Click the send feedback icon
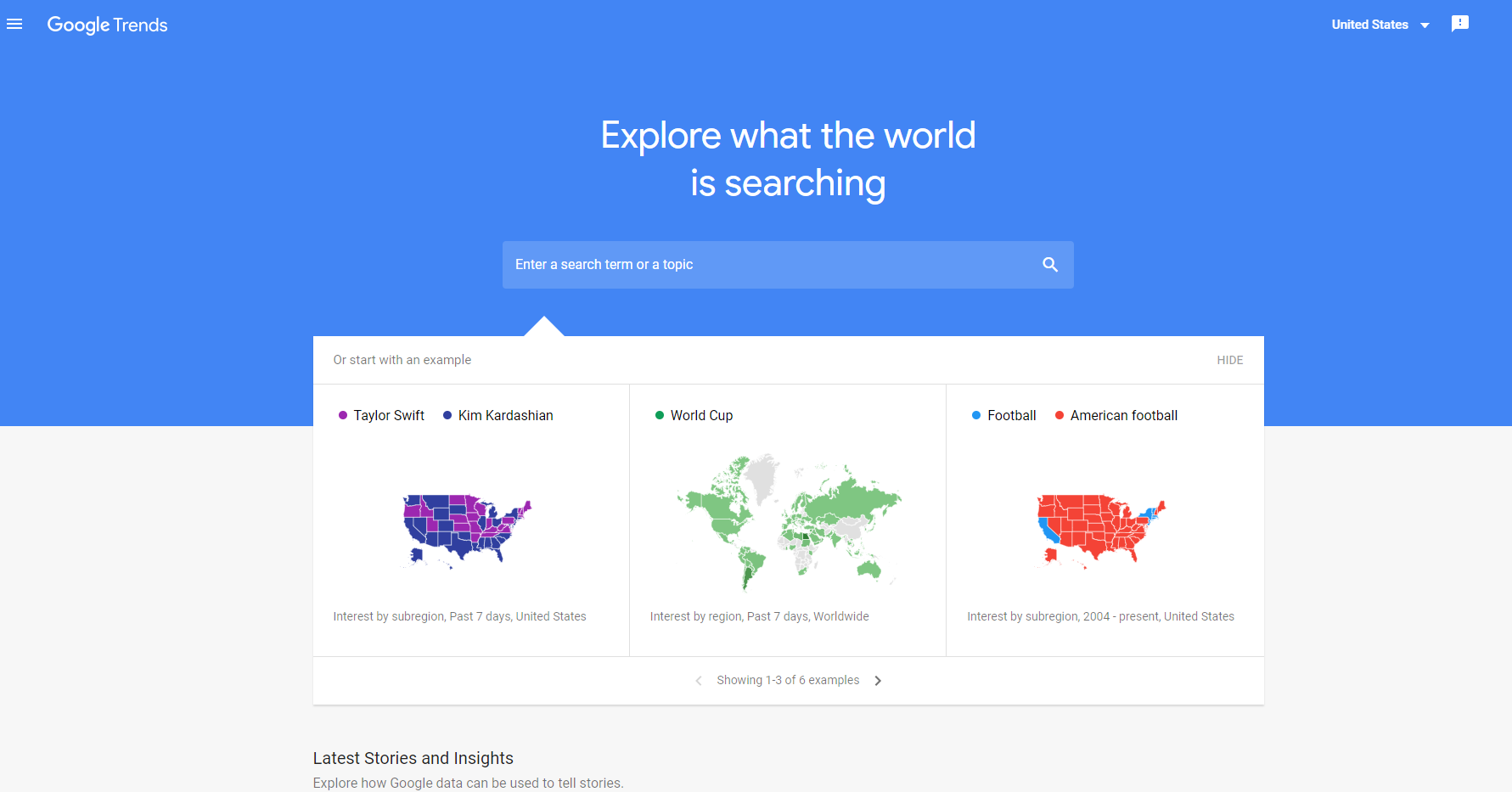Viewport: 1512px width, 792px height. click(x=1460, y=24)
